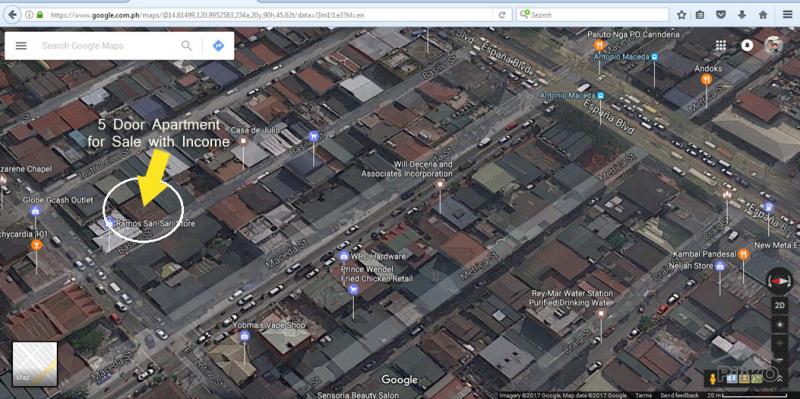Open the Terms link in footer
800x399 pixels.
[x=643, y=395]
